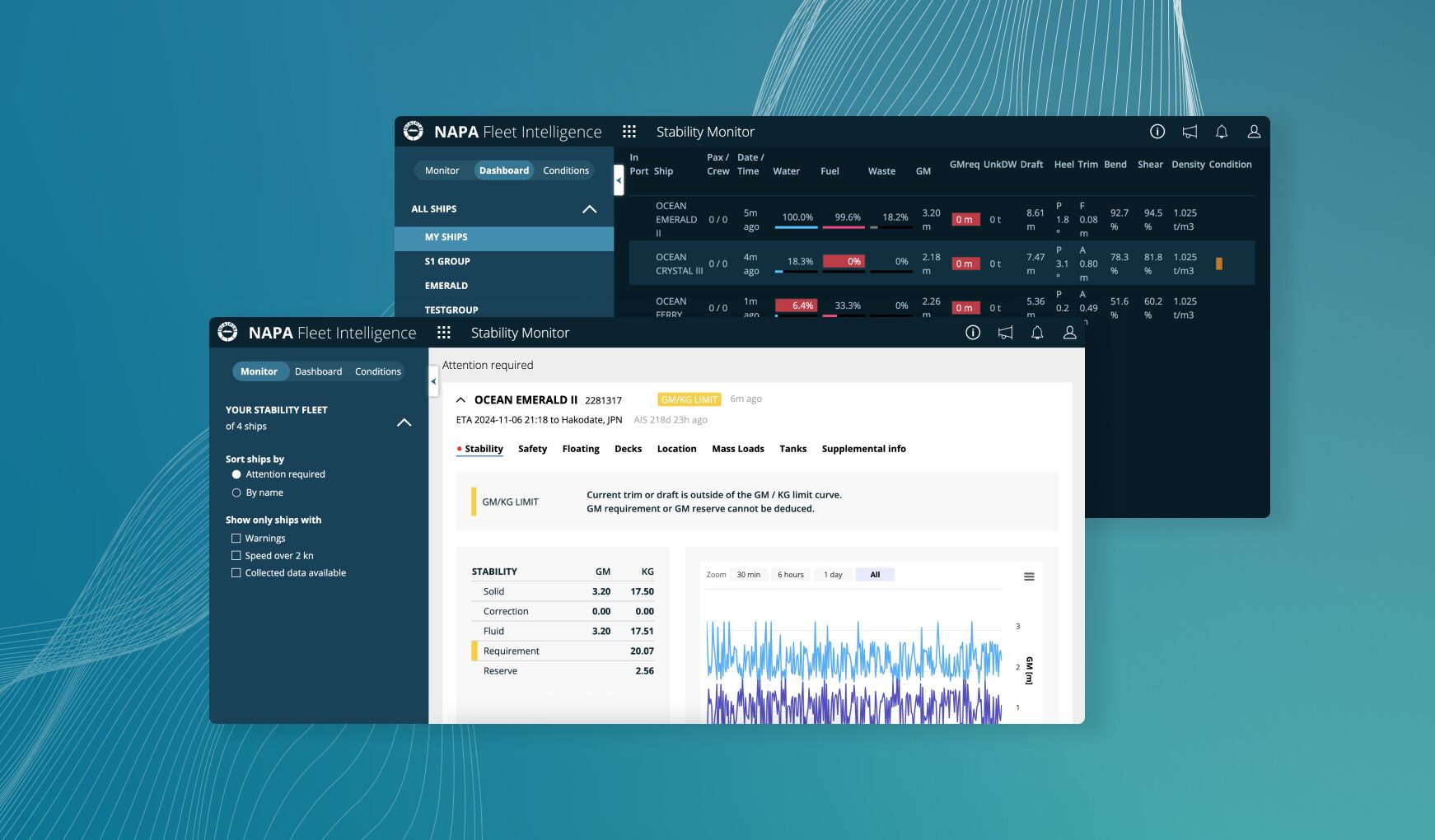Viewport: 1435px width, 840px height.
Task: Open the chart hamburger menu
Action: (1029, 576)
